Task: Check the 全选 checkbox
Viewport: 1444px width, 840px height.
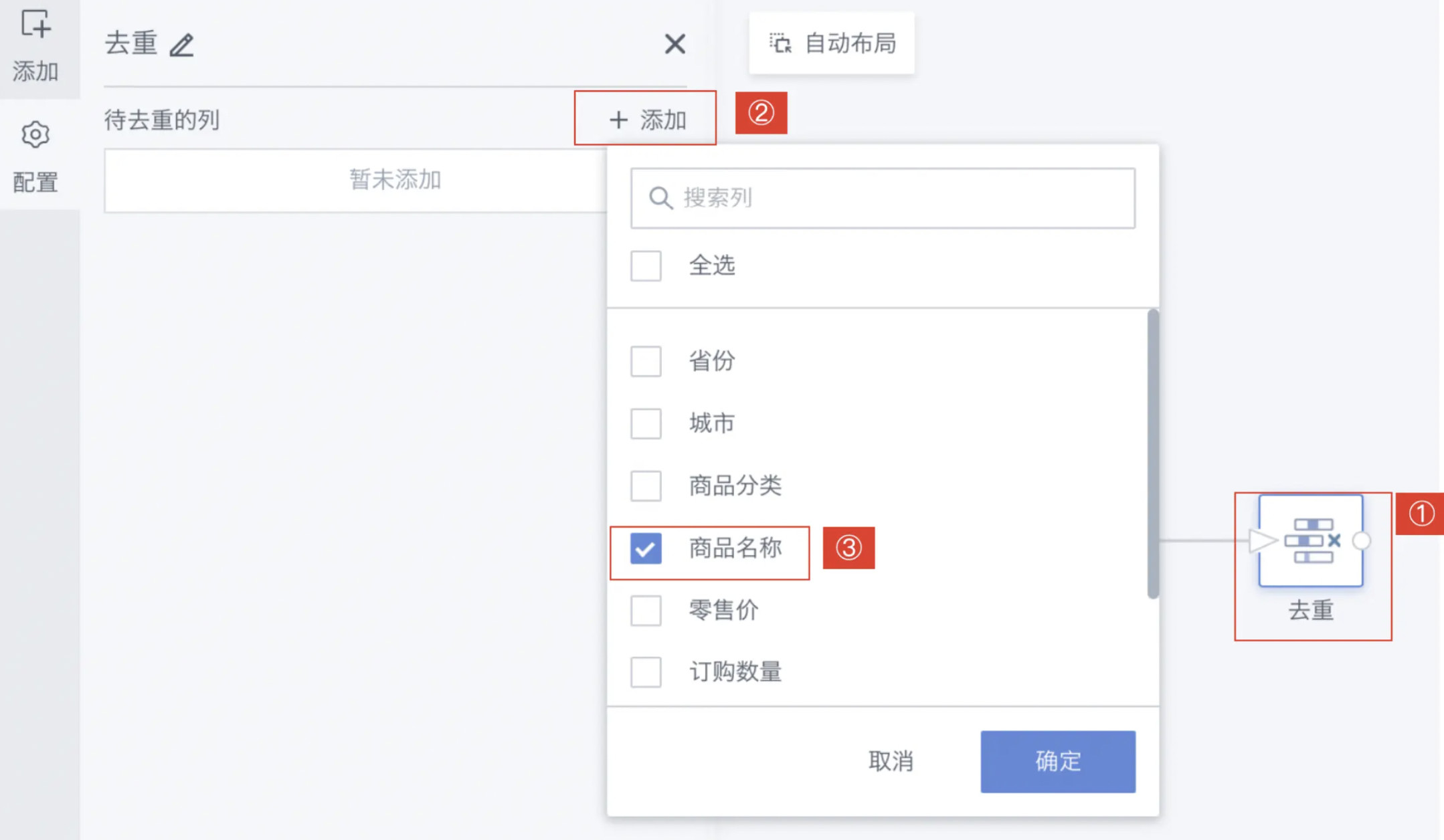Action: (646, 266)
